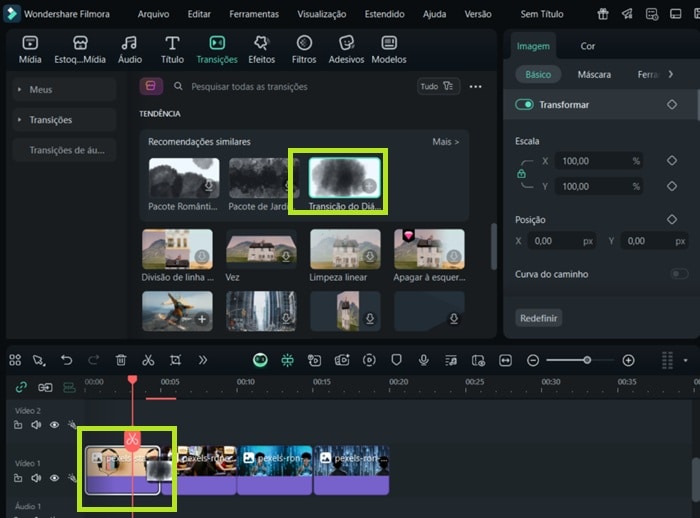Mute the Vídeo 1 track

click(36, 478)
